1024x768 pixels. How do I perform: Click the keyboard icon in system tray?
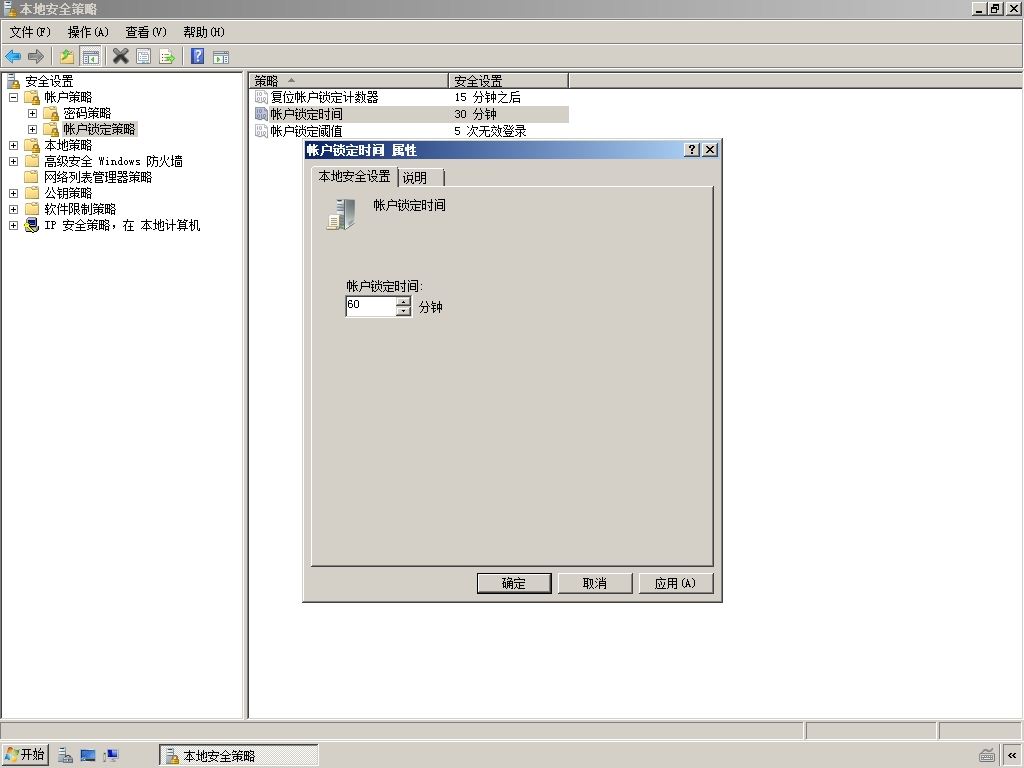[x=987, y=756]
